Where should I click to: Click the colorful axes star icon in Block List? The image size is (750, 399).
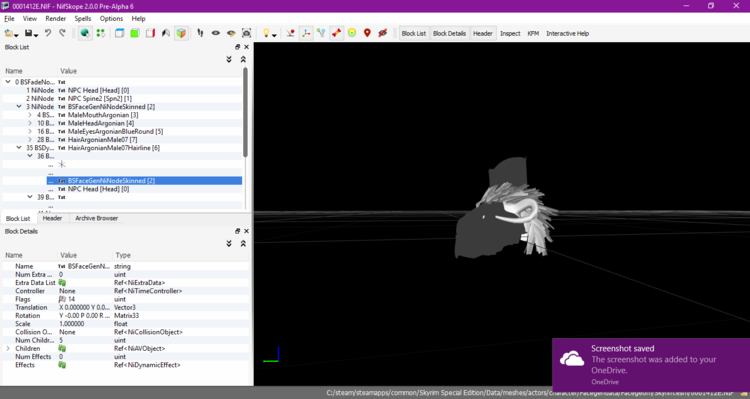62,165
